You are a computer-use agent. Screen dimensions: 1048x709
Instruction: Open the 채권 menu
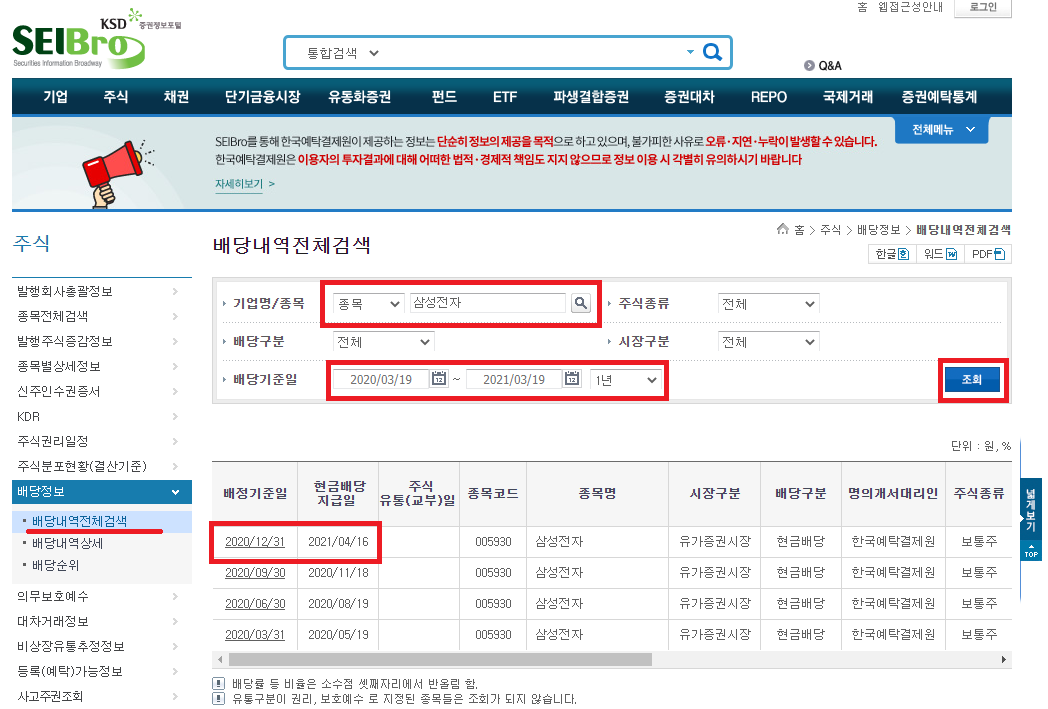(x=176, y=97)
